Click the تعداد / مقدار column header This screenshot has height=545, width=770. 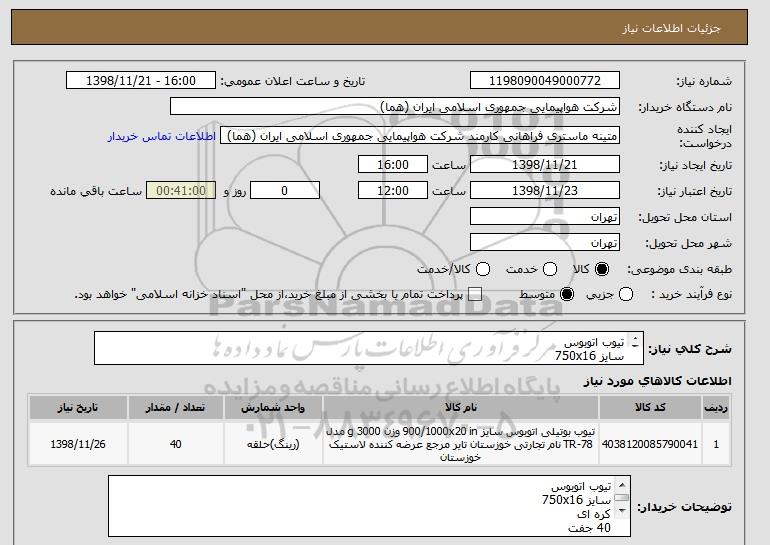[x=176, y=408]
